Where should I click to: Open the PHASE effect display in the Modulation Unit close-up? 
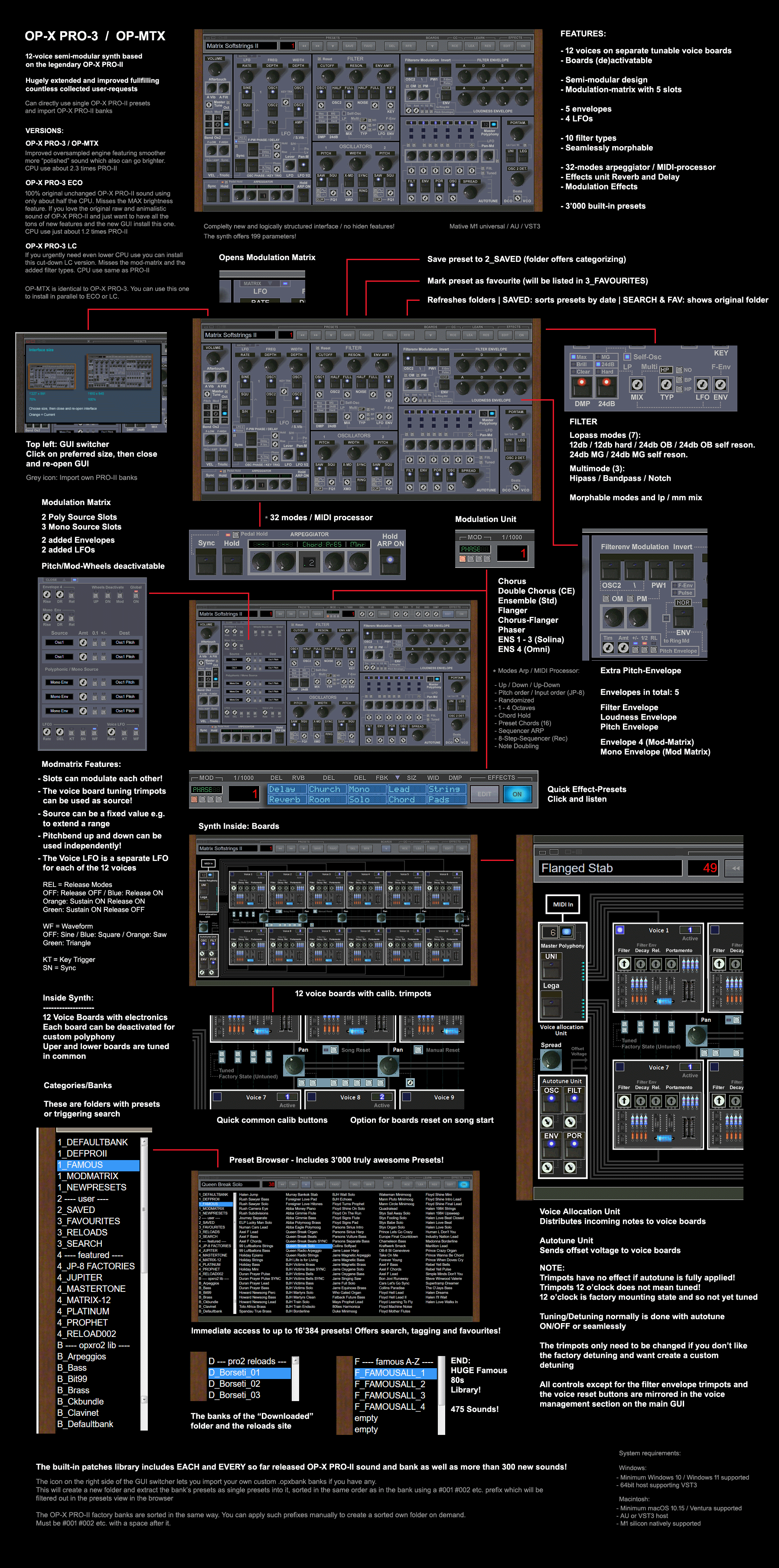coord(474,549)
